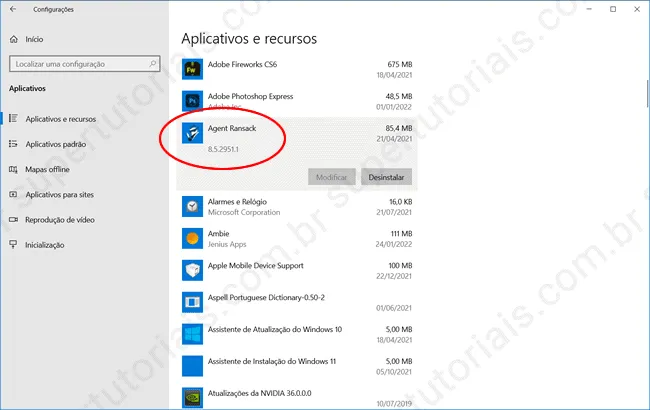The width and height of the screenshot is (650, 410).
Task: Select Assistente de Atualização do Windows 10
Action: 275,329
